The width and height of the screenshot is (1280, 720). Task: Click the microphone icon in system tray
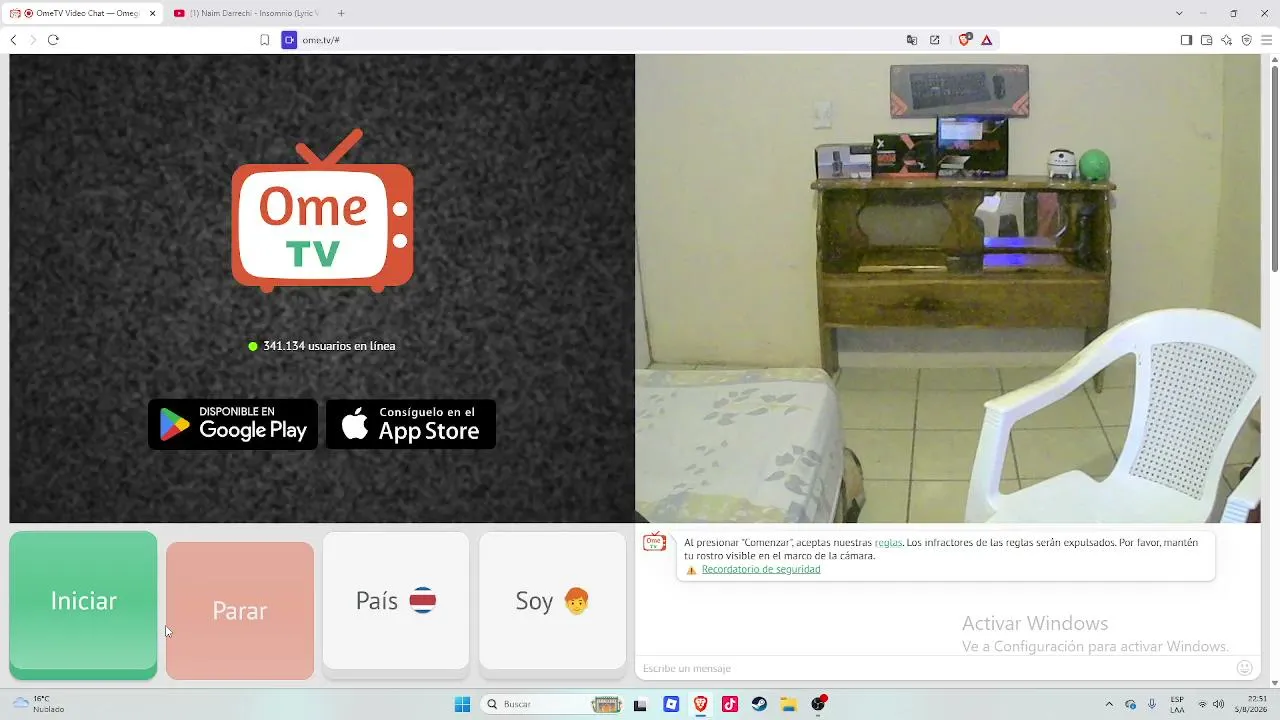pyautogui.click(x=1152, y=704)
